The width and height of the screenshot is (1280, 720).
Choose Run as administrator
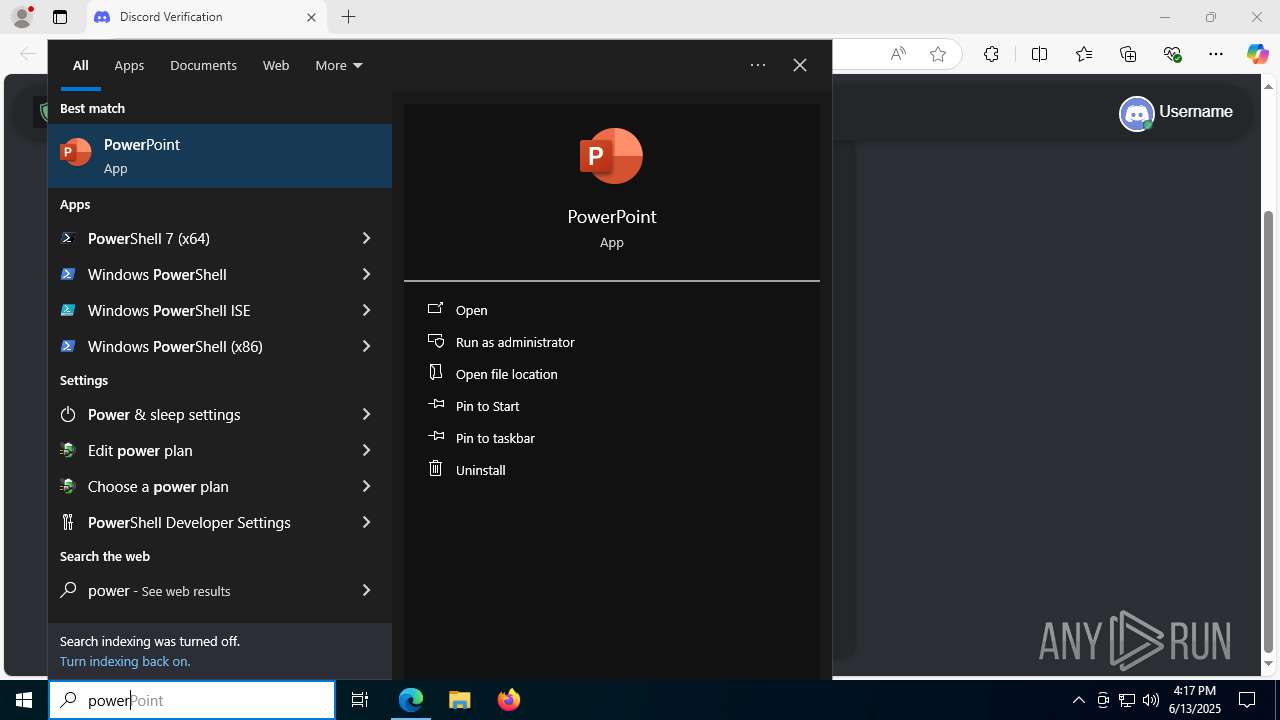coord(515,342)
